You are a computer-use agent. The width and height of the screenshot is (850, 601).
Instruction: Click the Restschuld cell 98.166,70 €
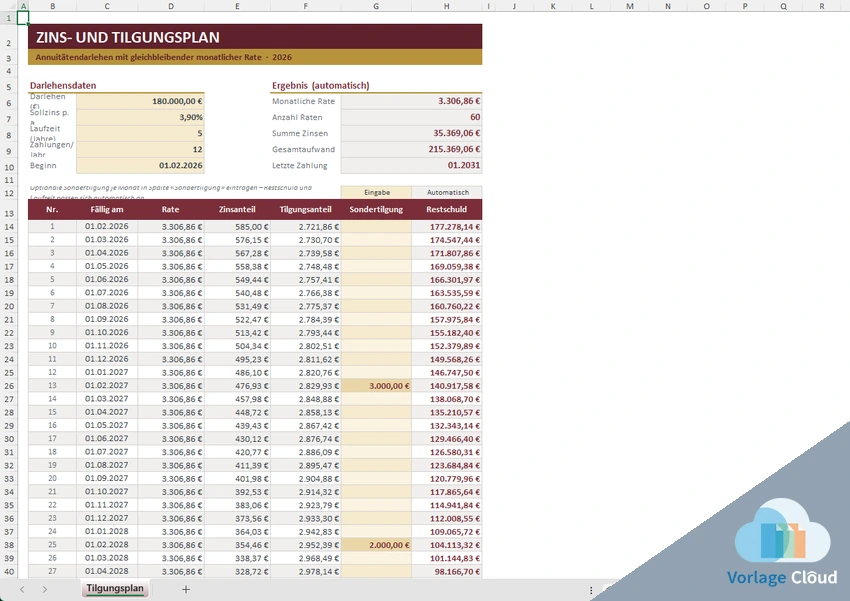(x=447, y=571)
